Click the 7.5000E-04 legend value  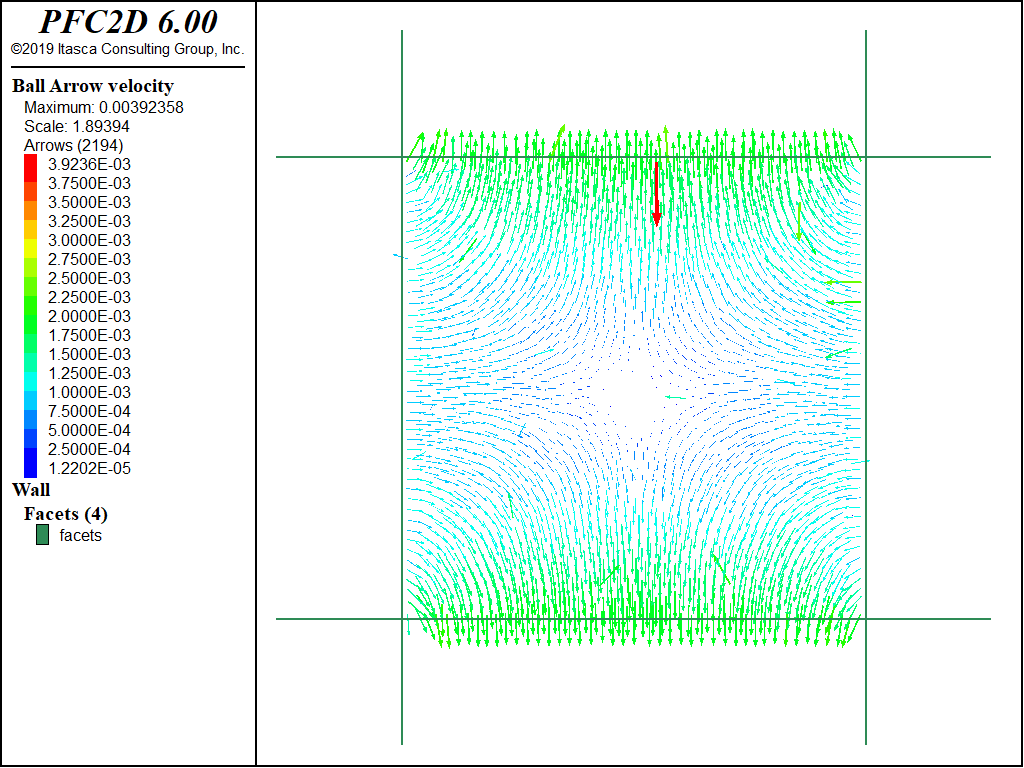tap(89, 411)
